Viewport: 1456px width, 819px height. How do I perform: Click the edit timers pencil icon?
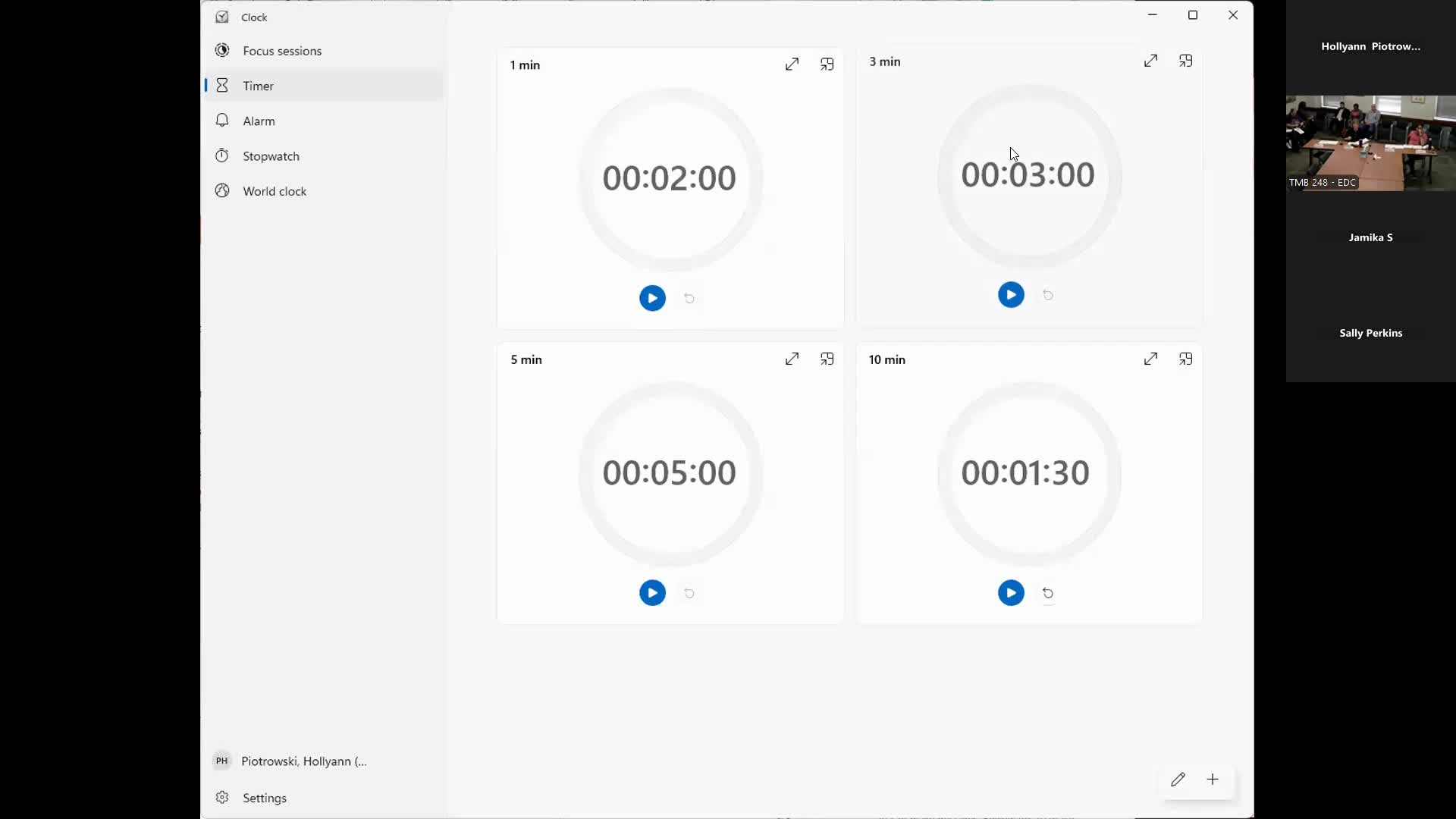click(x=1178, y=780)
